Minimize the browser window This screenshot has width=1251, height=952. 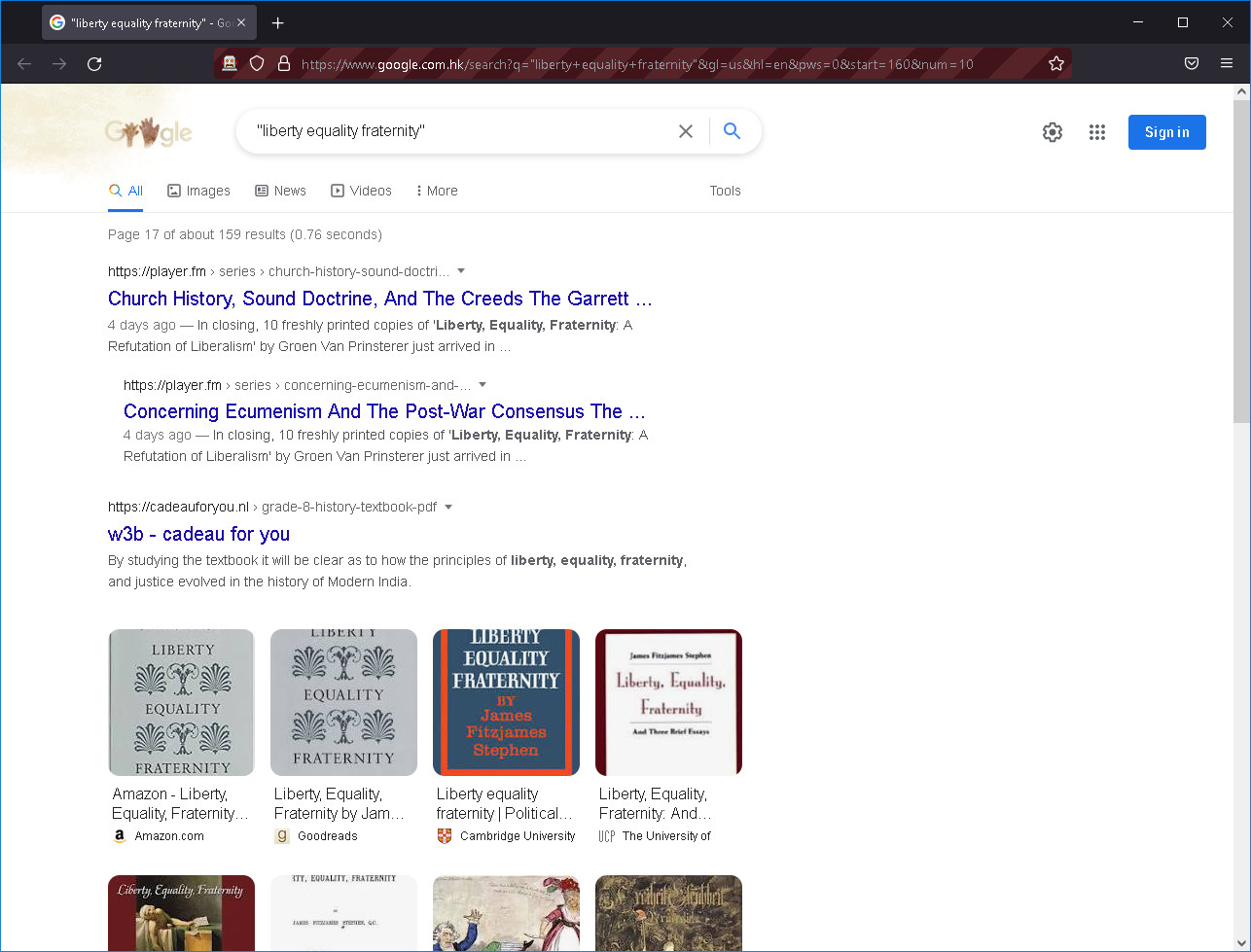click(x=1138, y=22)
